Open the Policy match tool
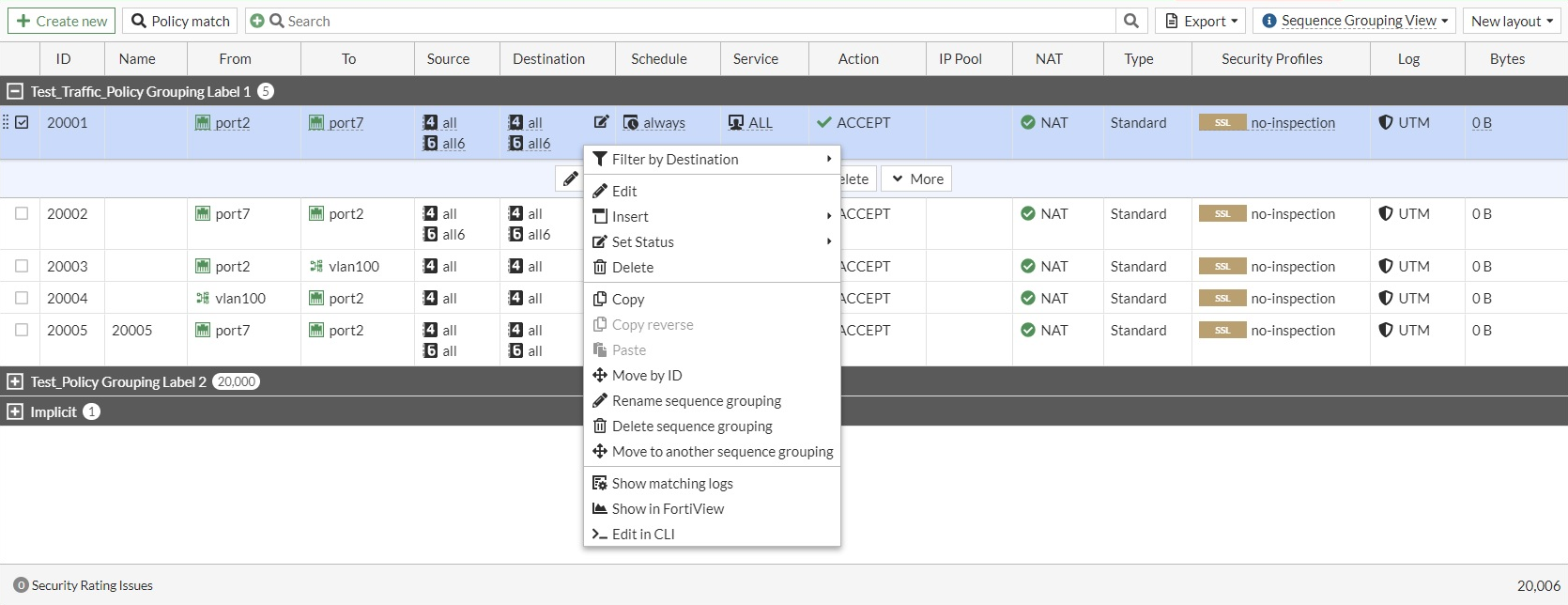This screenshot has width=1568, height=605. point(180,21)
